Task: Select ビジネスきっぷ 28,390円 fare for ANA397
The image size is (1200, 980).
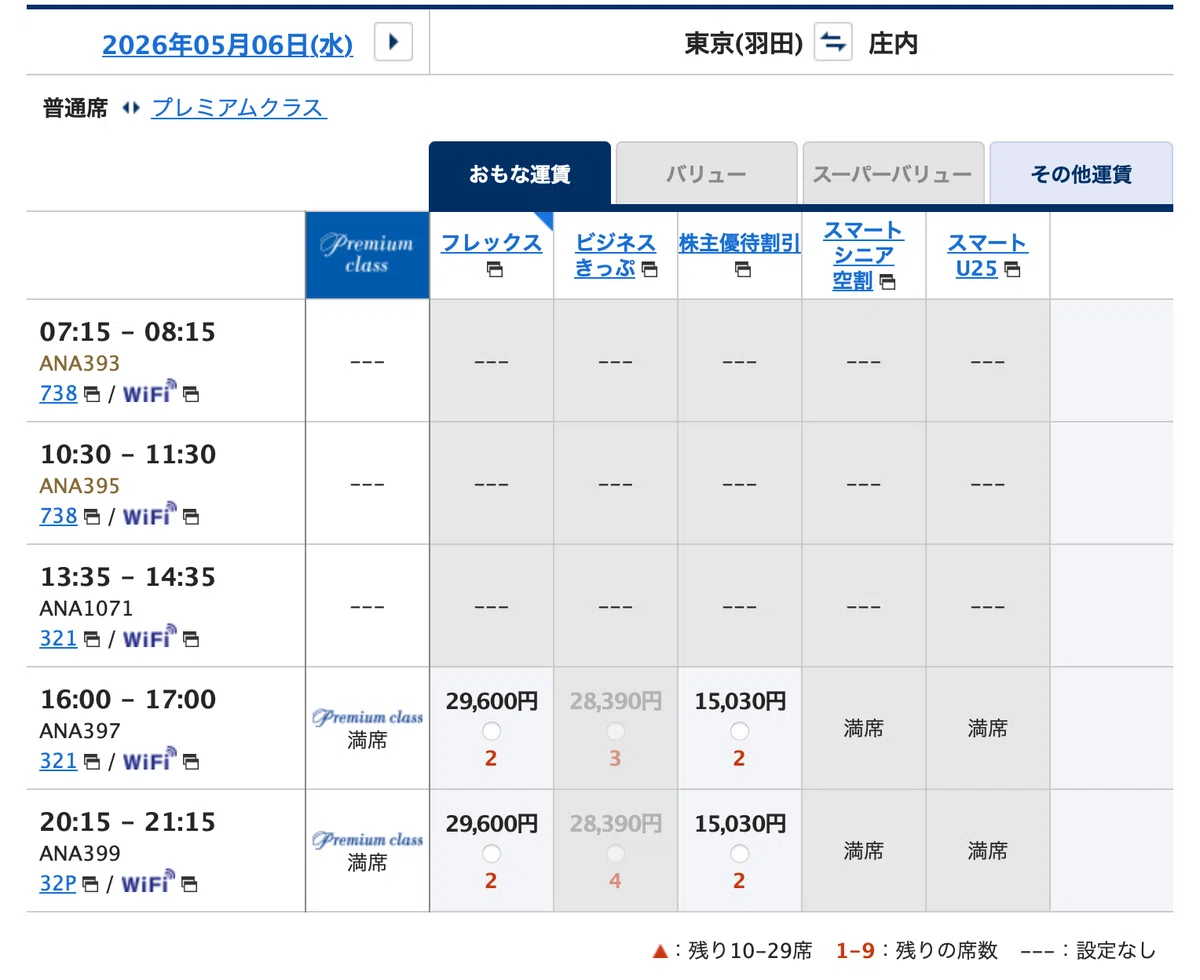Action: (615, 731)
